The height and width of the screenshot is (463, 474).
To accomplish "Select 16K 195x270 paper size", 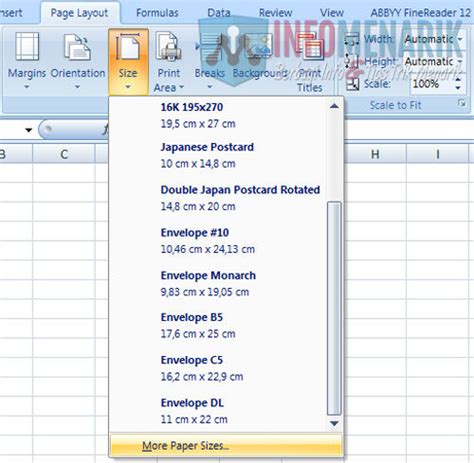I will pyautogui.click(x=218, y=115).
